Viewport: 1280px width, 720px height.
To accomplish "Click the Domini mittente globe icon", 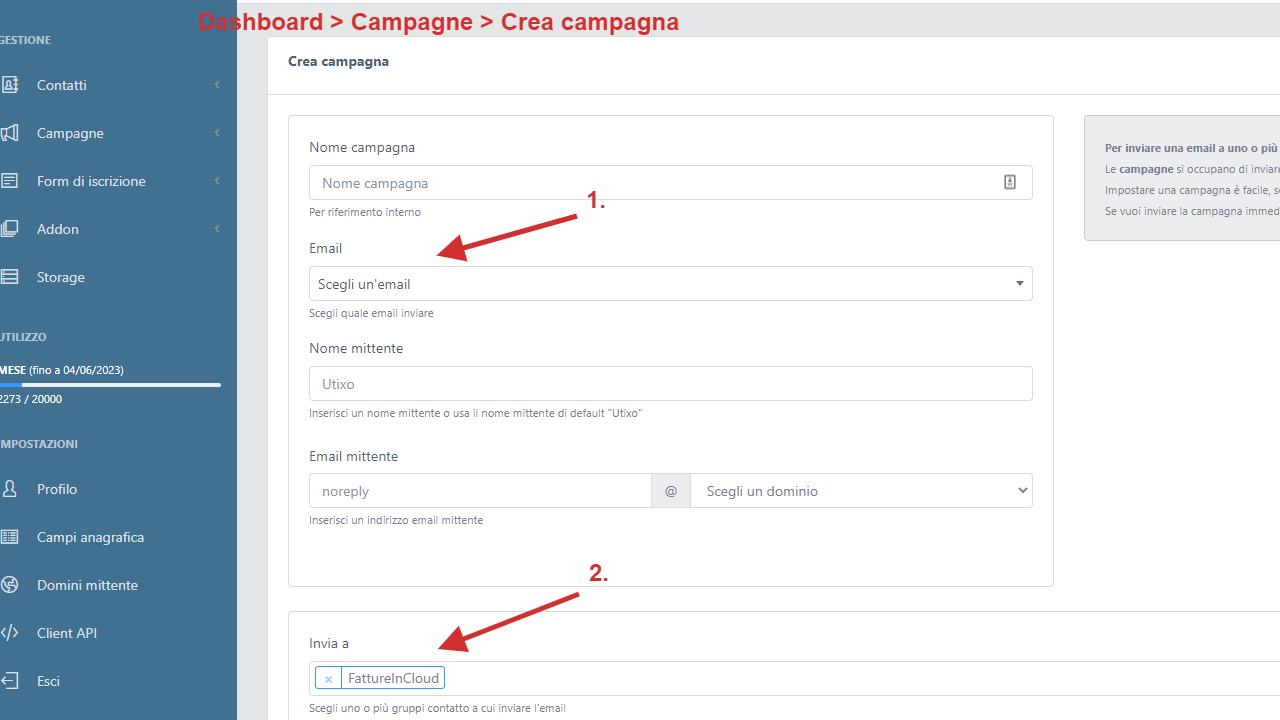I will tap(9, 585).
